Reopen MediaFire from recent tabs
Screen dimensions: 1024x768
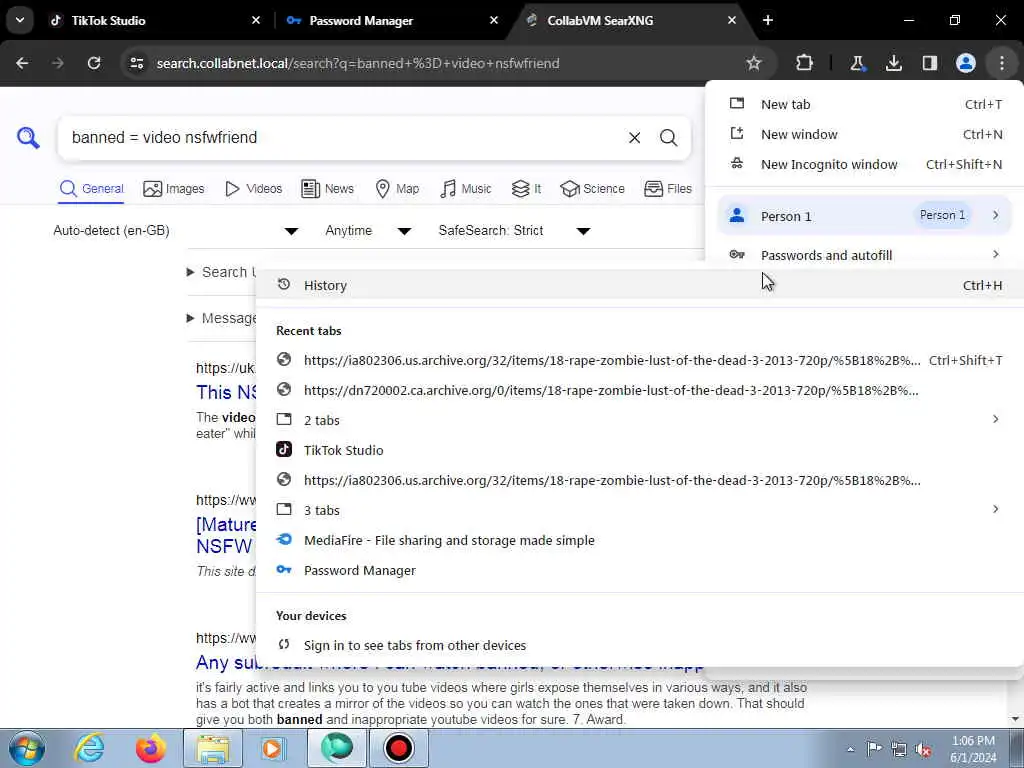point(639,540)
